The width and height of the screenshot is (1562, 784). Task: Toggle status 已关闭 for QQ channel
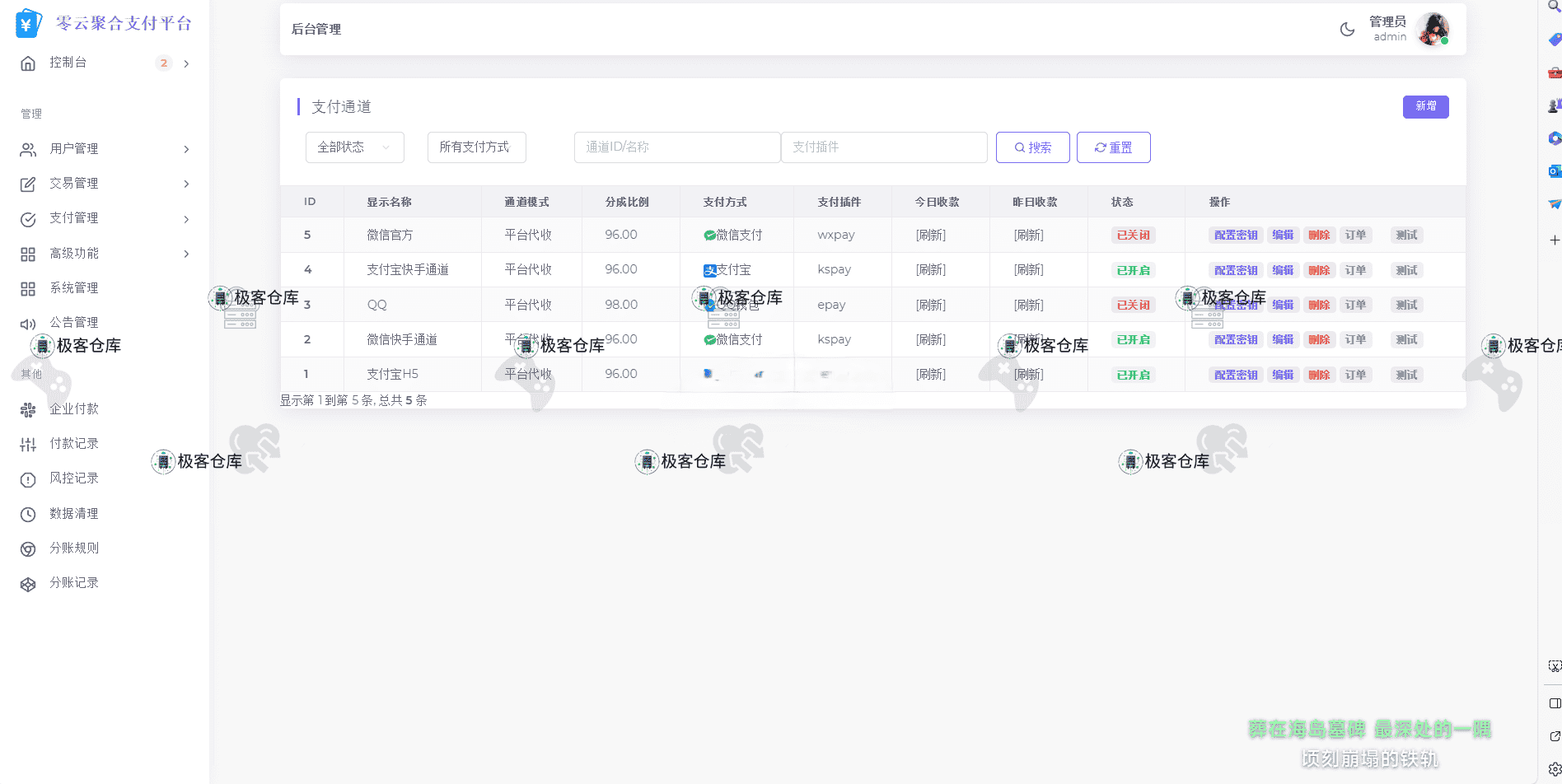(x=1133, y=305)
